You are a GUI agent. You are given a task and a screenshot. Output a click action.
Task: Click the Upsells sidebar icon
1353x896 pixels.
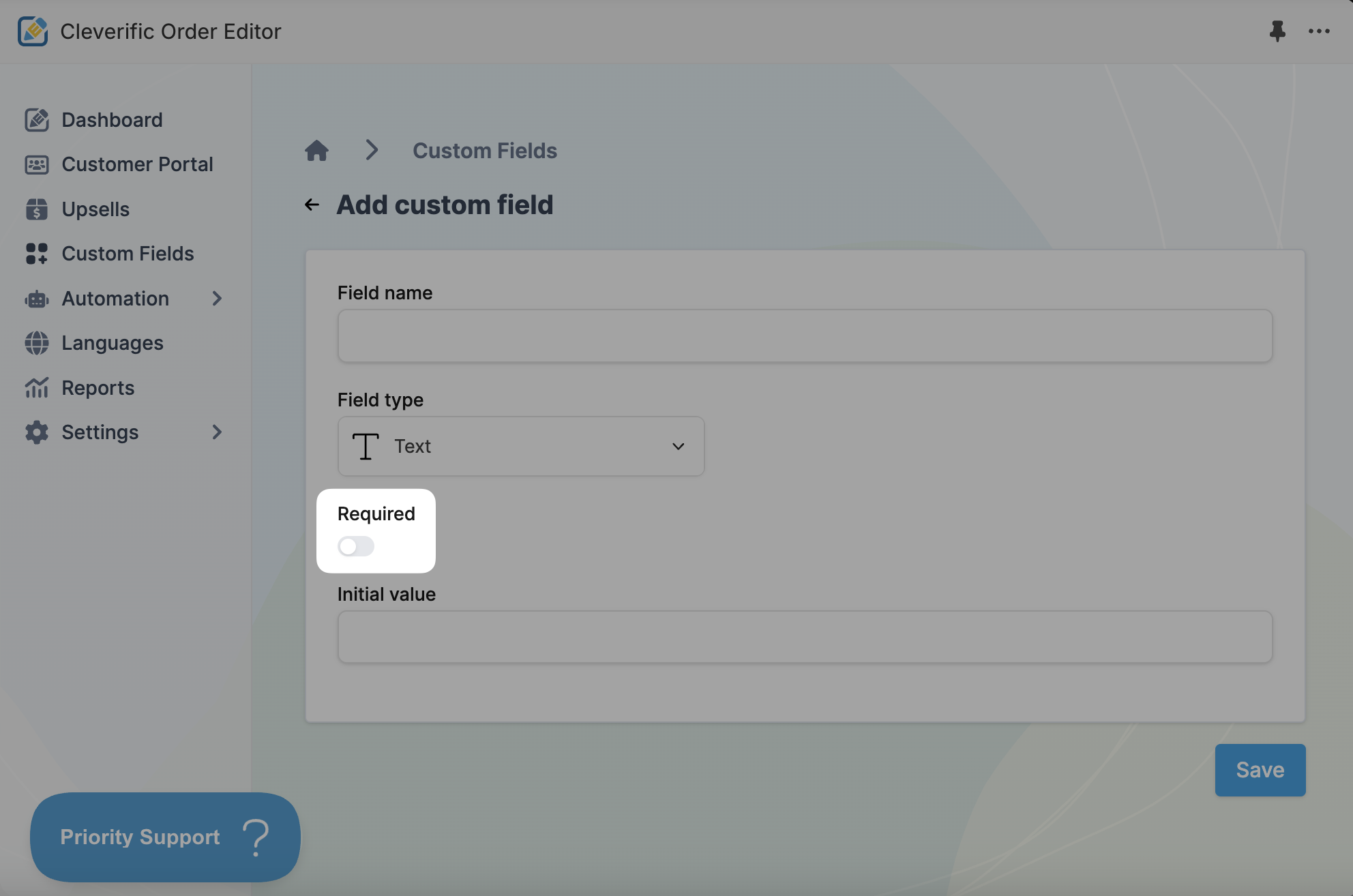(x=37, y=209)
